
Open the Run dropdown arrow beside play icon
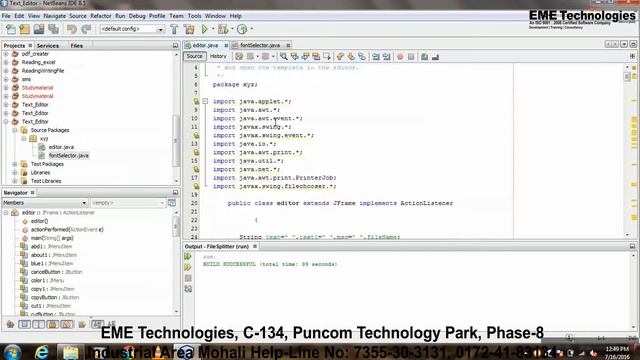click(213, 29)
